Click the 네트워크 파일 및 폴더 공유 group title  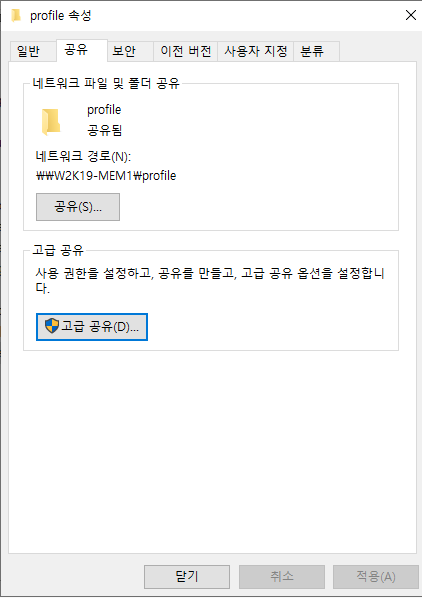(106, 83)
